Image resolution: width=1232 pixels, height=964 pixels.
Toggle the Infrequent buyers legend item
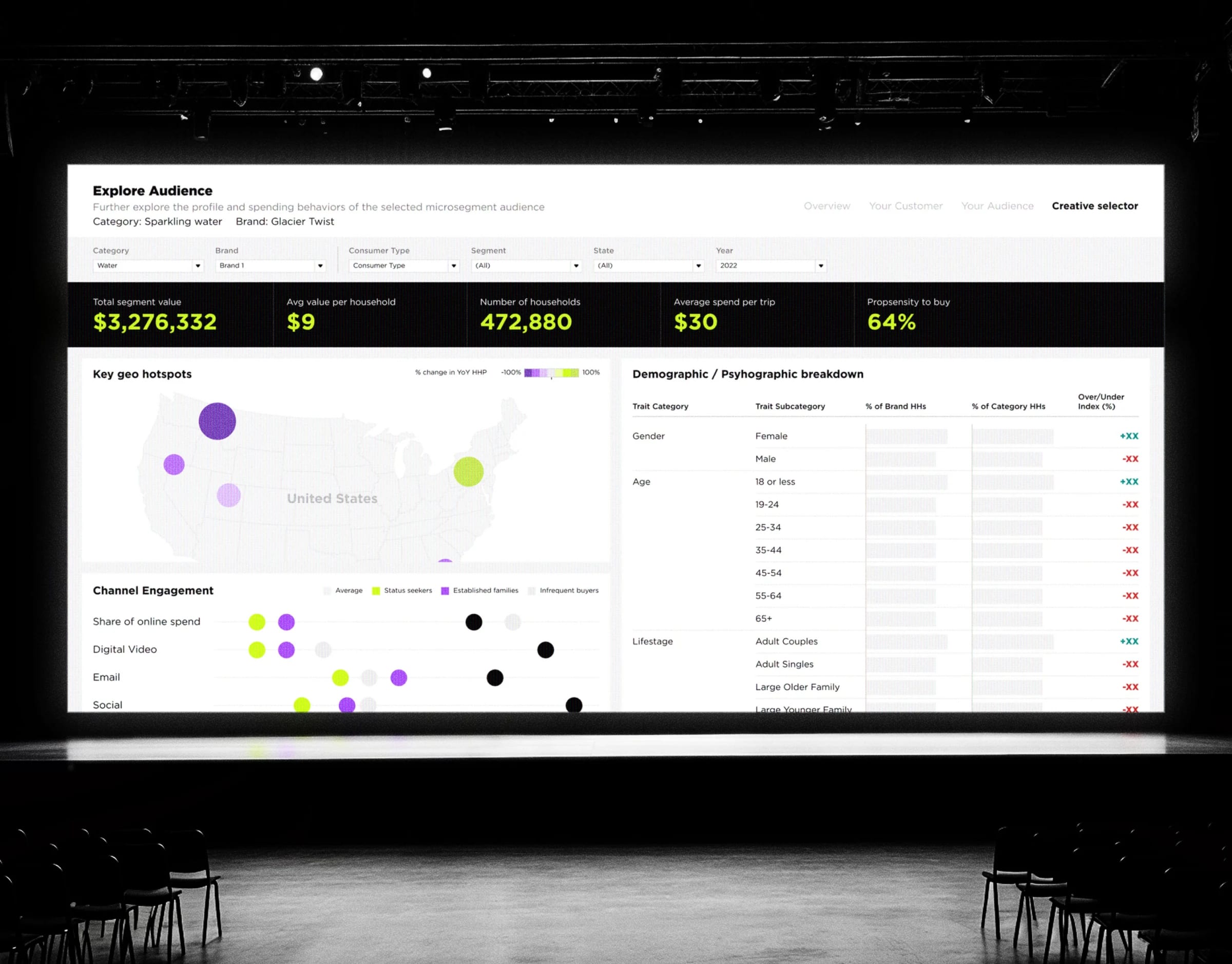coord(563,591)
